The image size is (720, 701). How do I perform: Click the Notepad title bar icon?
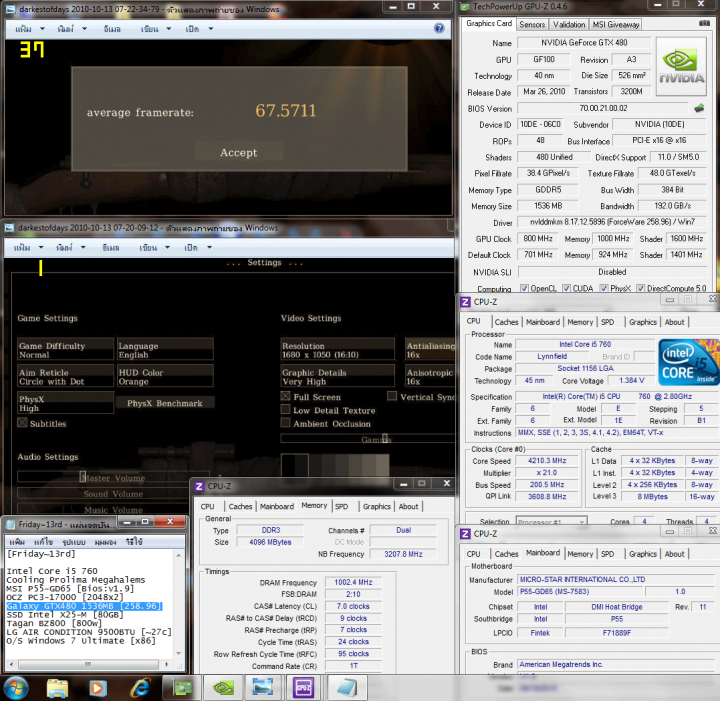[10, 524]
